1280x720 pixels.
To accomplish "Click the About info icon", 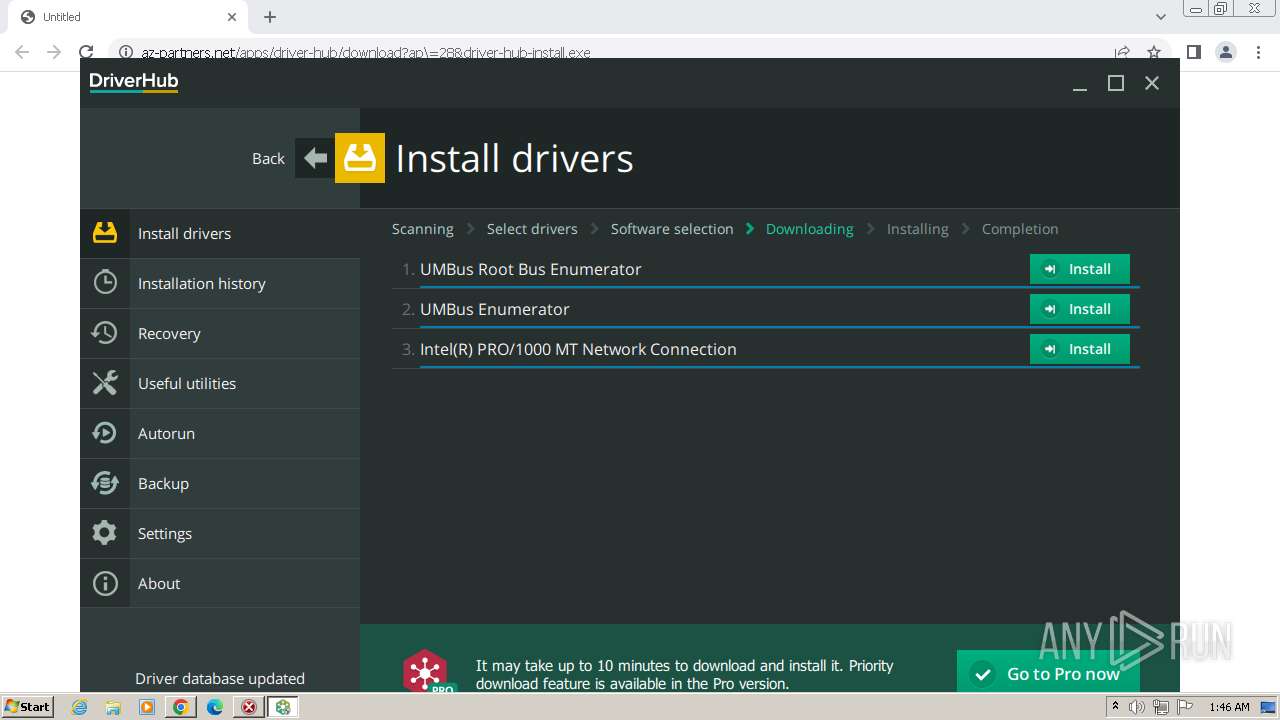I will point(105,583).
